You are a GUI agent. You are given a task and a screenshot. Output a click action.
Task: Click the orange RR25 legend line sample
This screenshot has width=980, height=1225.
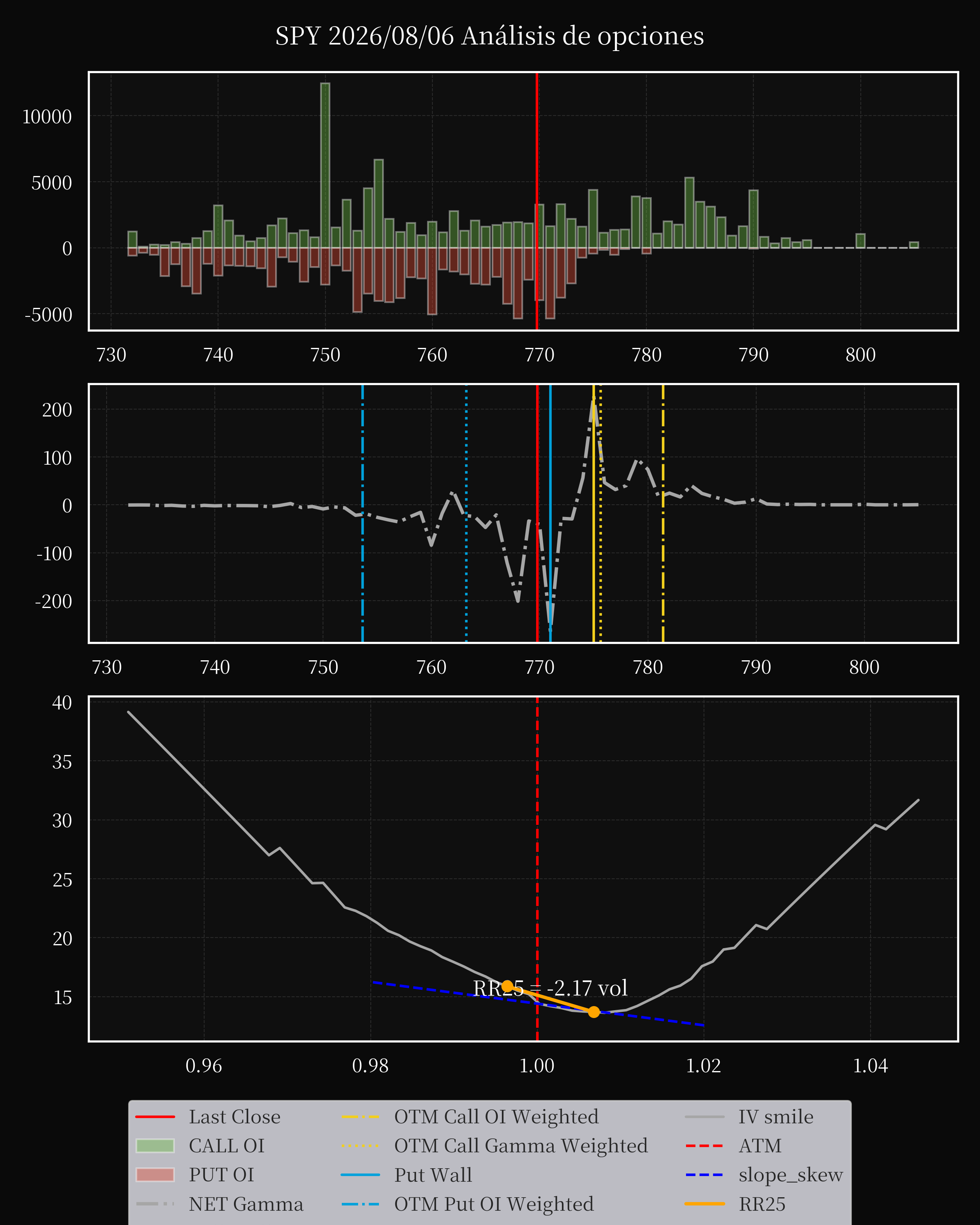[704, 1204]
